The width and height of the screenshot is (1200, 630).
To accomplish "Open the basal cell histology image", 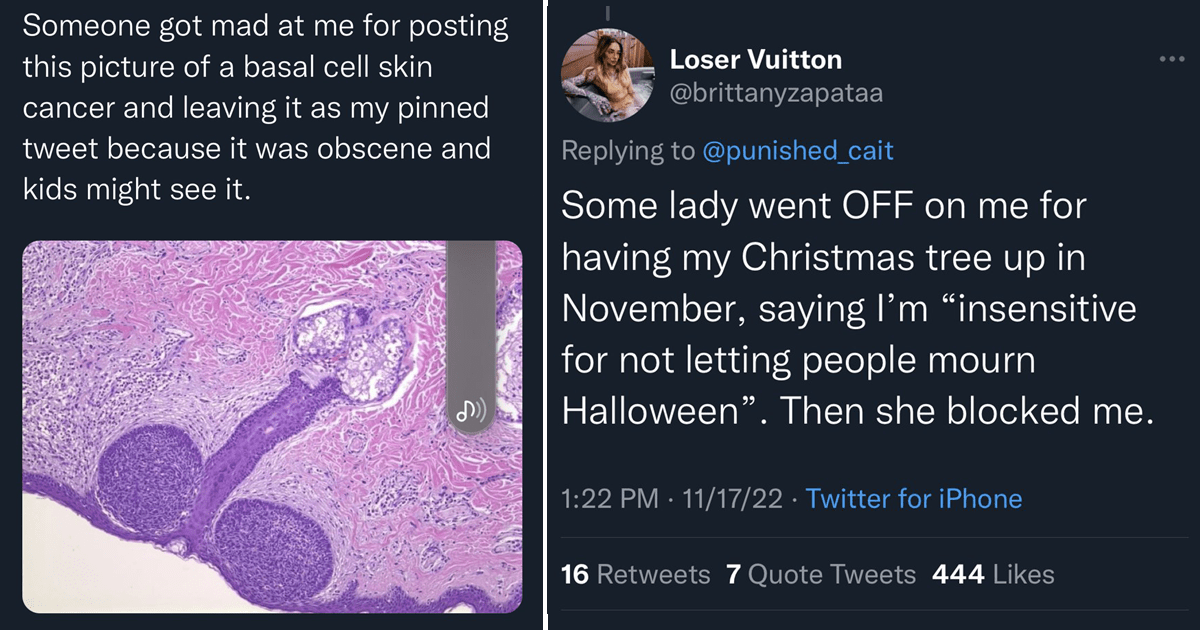I will tap(272, 427).
